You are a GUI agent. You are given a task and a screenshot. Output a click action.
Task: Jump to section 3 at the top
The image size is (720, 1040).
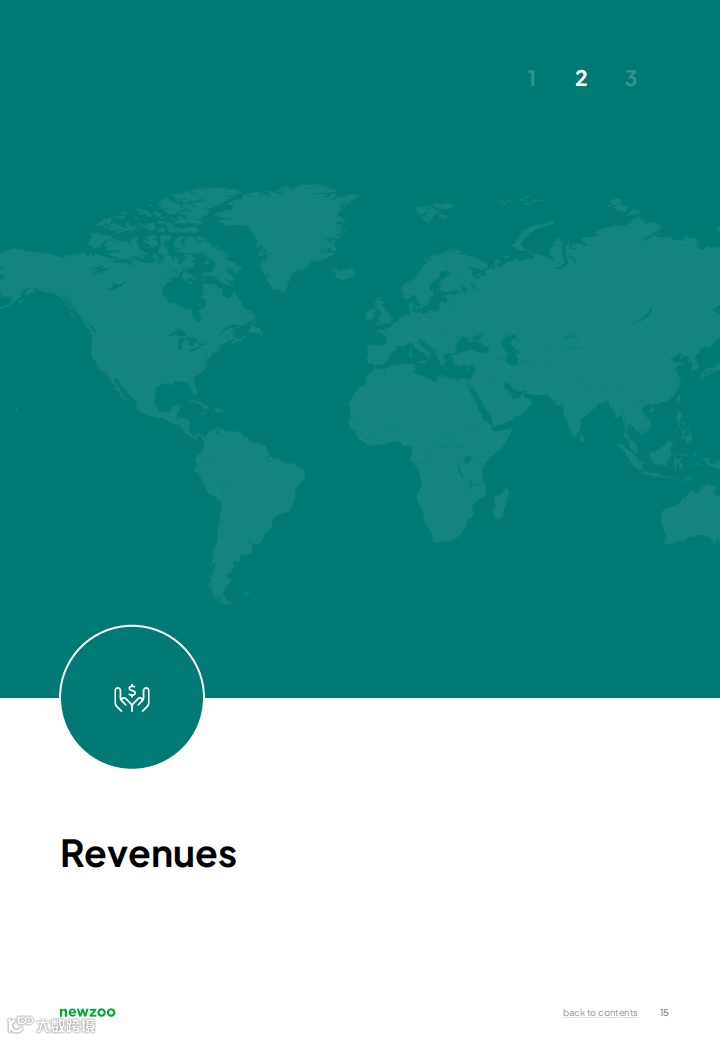point(630,78)
